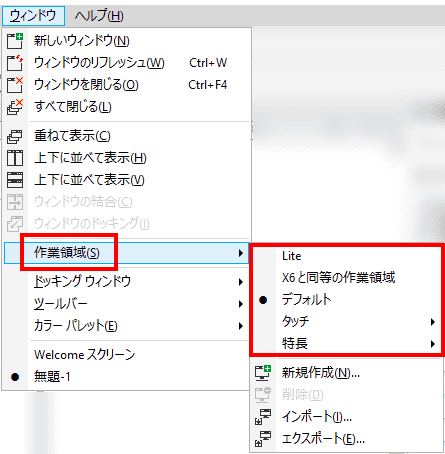The image size is (445, 454).
Task: Choose ウィンドウのリフレッシュ(W) menu entry
Action: click(x=127, y=63)
